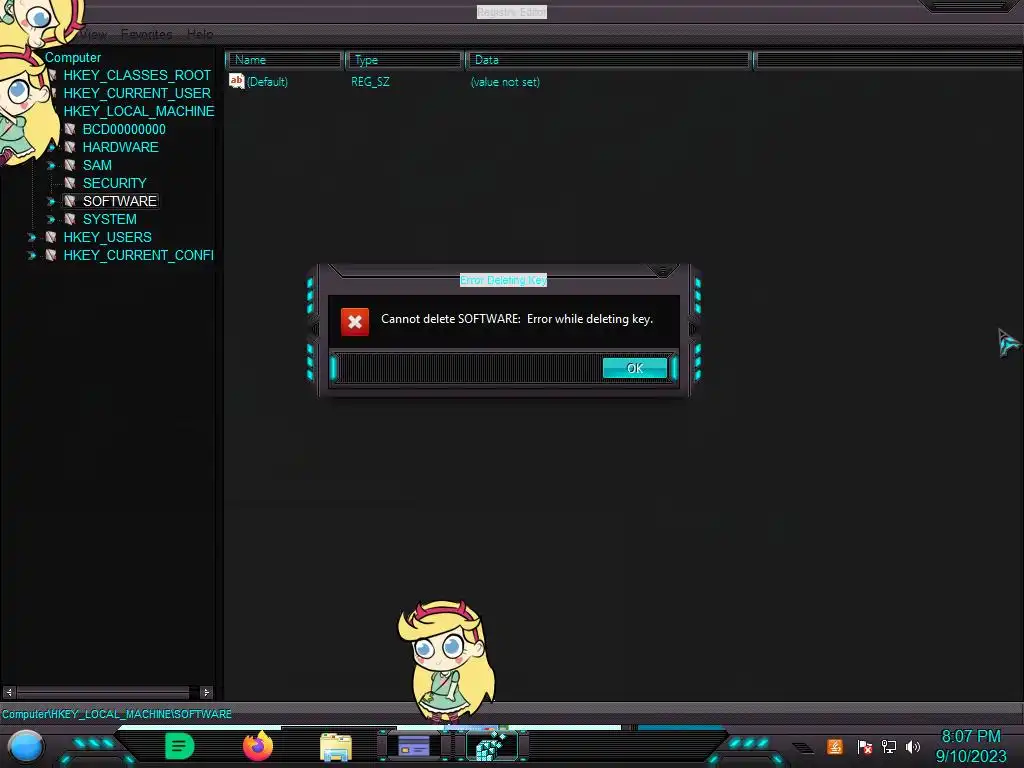The height and width of the screenshot is (768, 1024).
Task: Select the (Default) value entry
Action: point(267,82)
